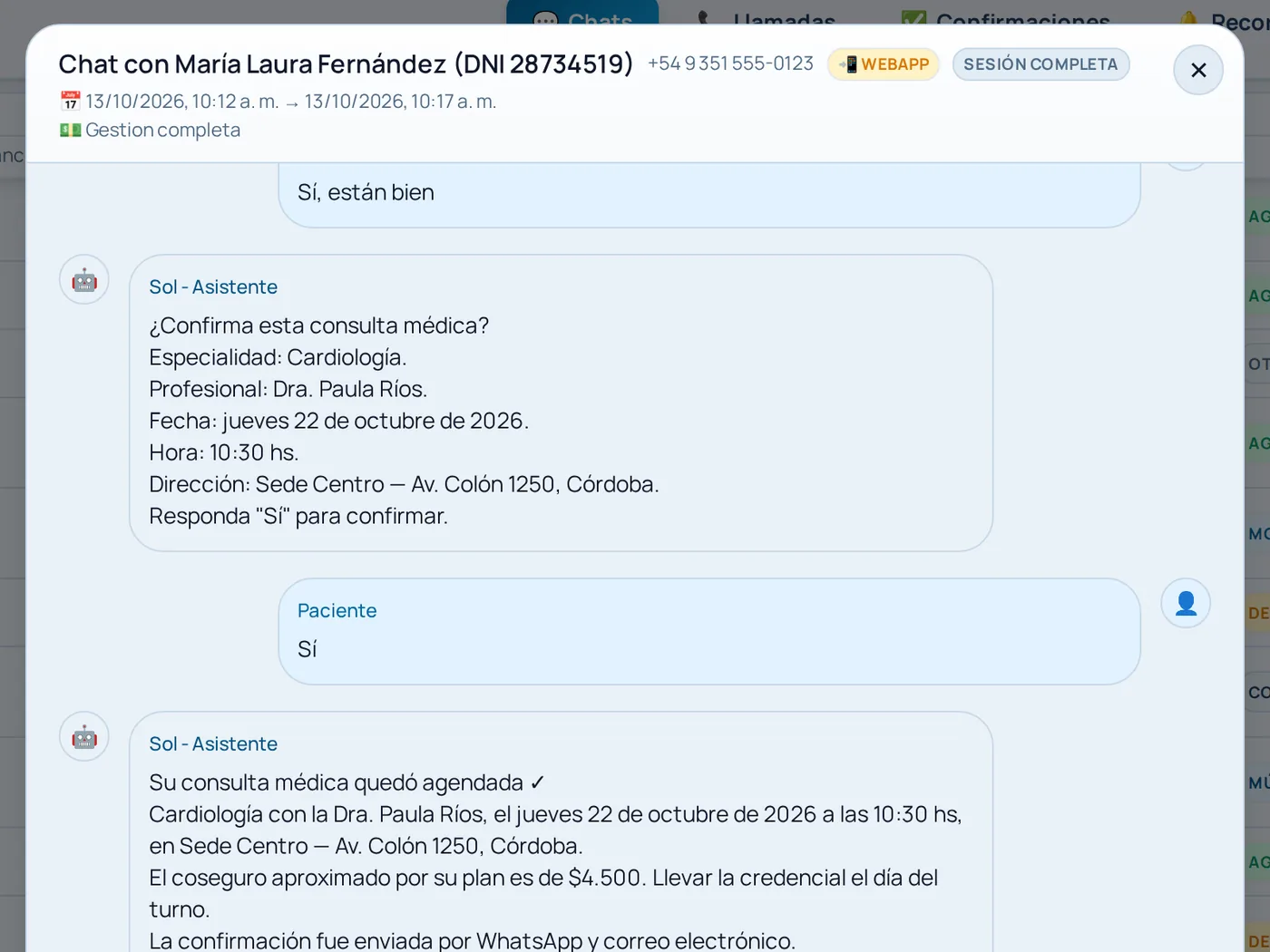Viewport: 1270px width, 952px height.
Task: Click the Sol - Asistente label of the scheduled message
Action: [x=213, y=743]
